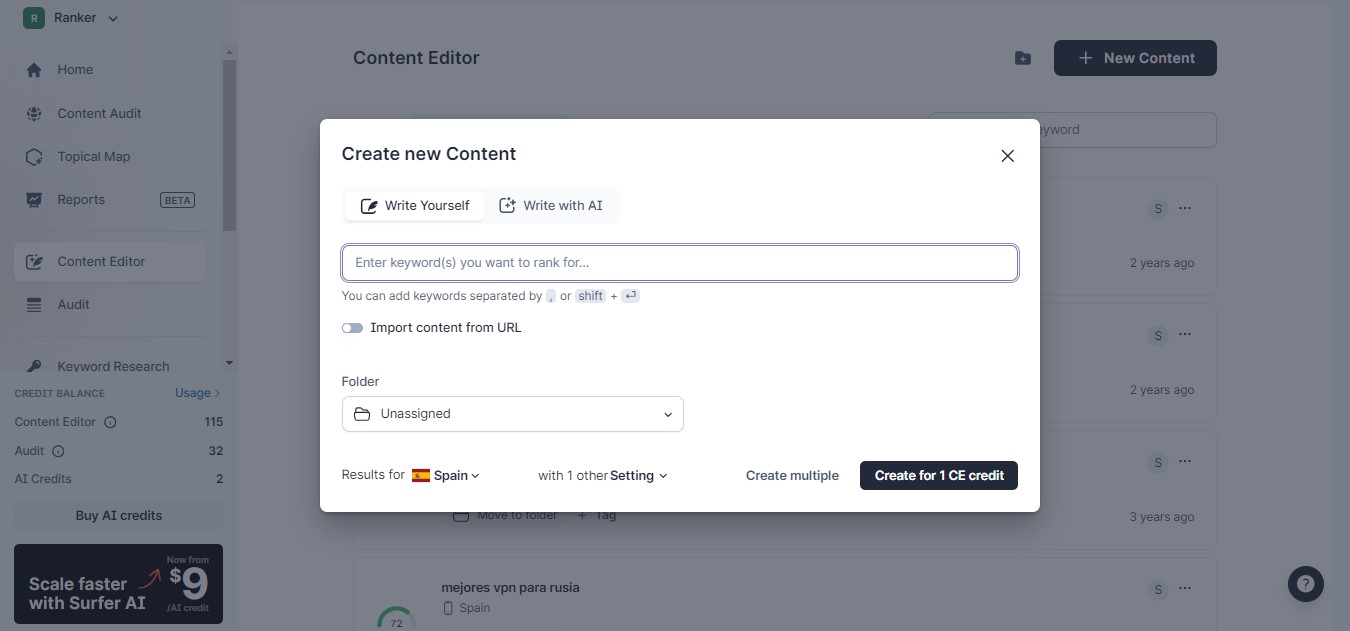1350x631 pixels.
Task: Open the Ranker workspace switcher
Action: coord(71,18)
